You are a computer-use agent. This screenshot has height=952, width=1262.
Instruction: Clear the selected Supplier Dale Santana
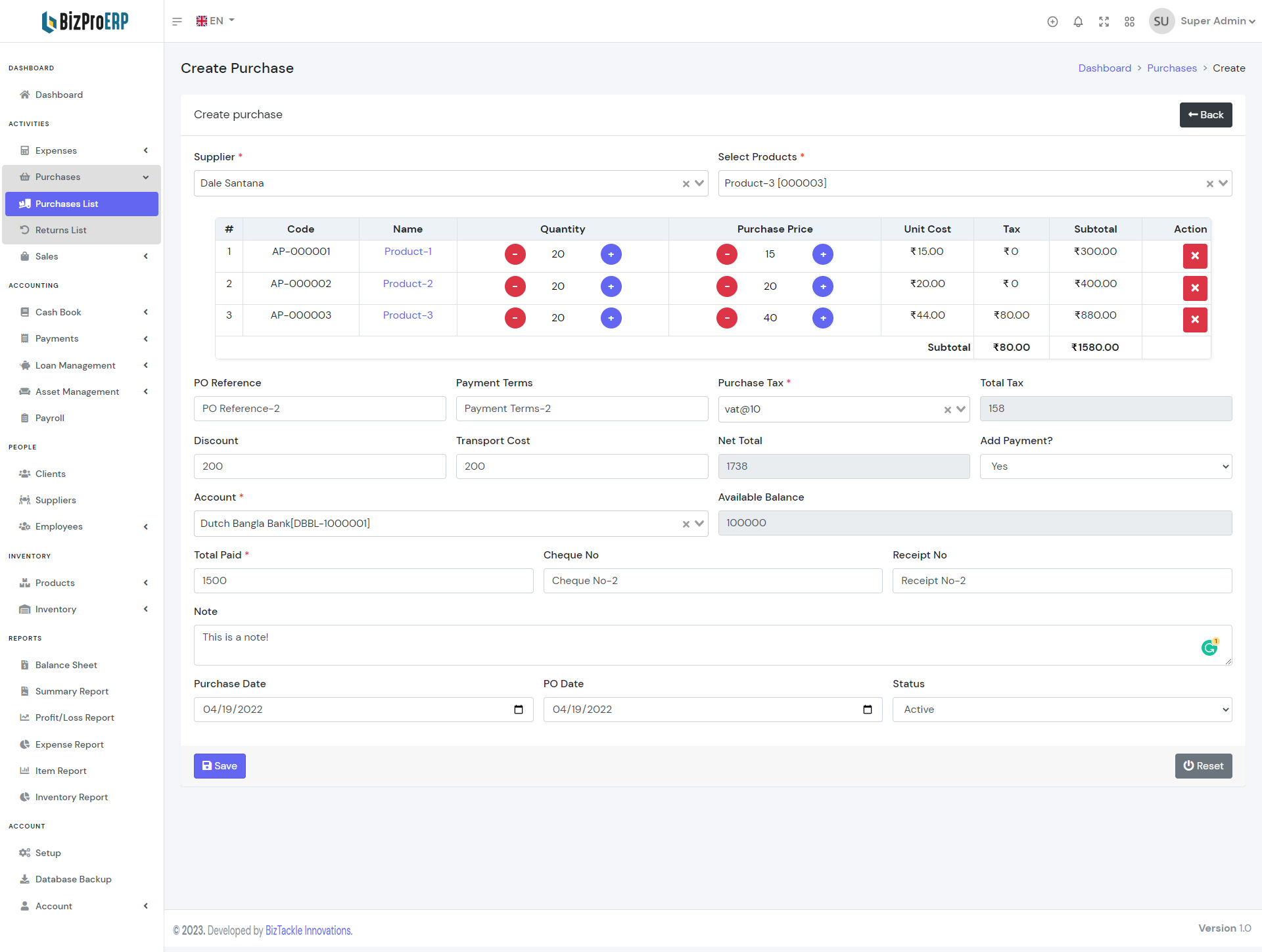tap(686, 184)
